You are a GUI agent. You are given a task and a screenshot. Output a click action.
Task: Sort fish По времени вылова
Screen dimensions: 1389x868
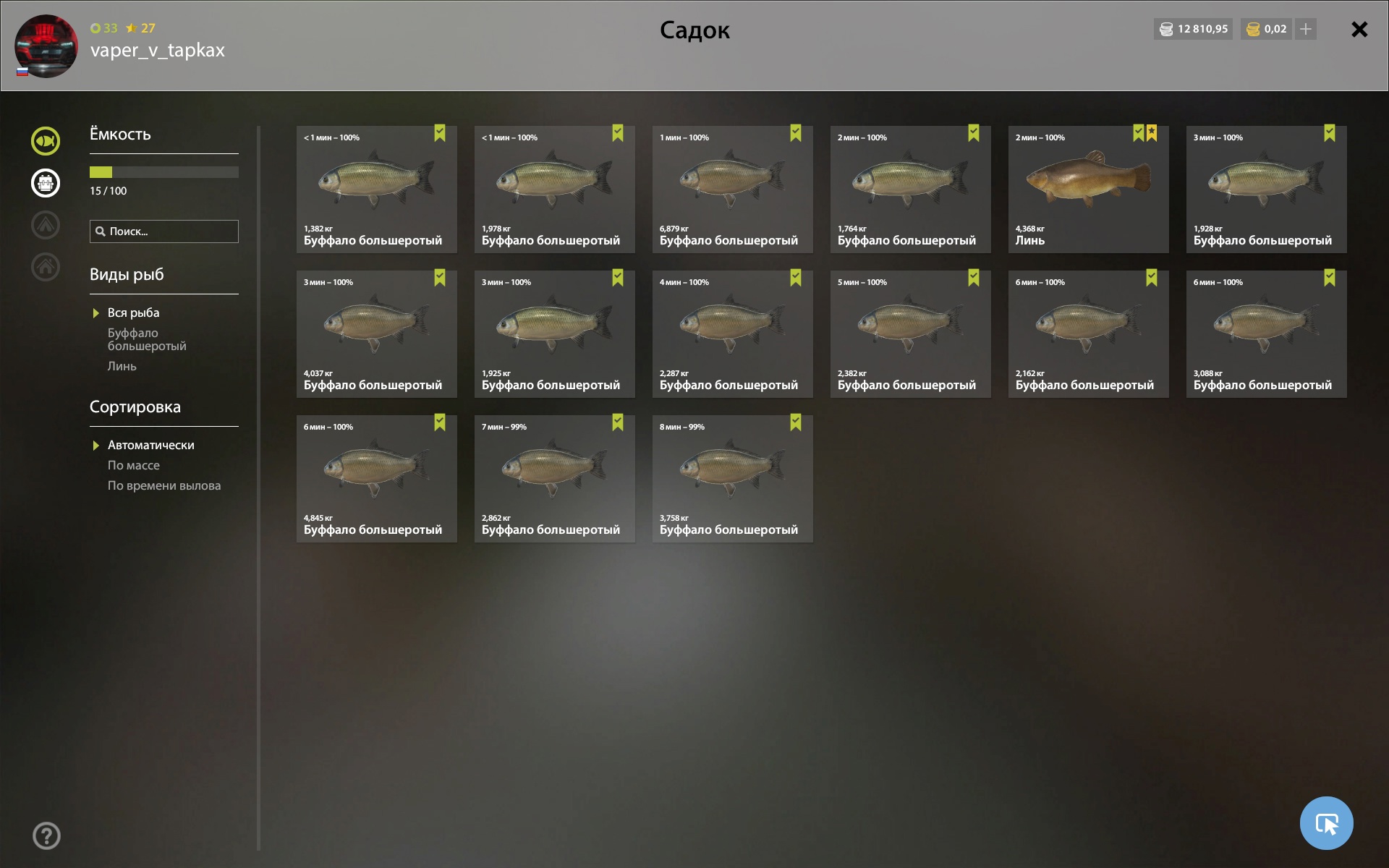[x=164, y=485]
